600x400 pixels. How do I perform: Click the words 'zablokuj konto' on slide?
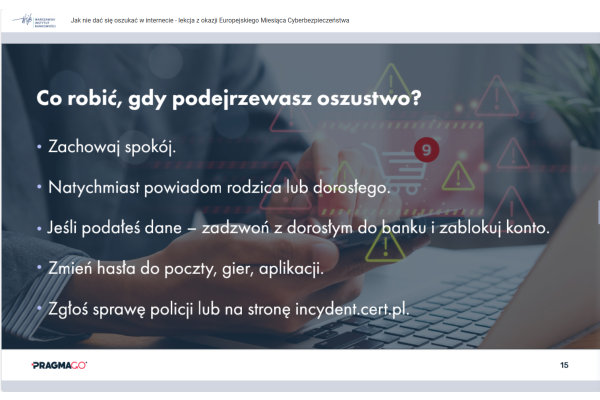pyautogui.click(x=497, y=227)
